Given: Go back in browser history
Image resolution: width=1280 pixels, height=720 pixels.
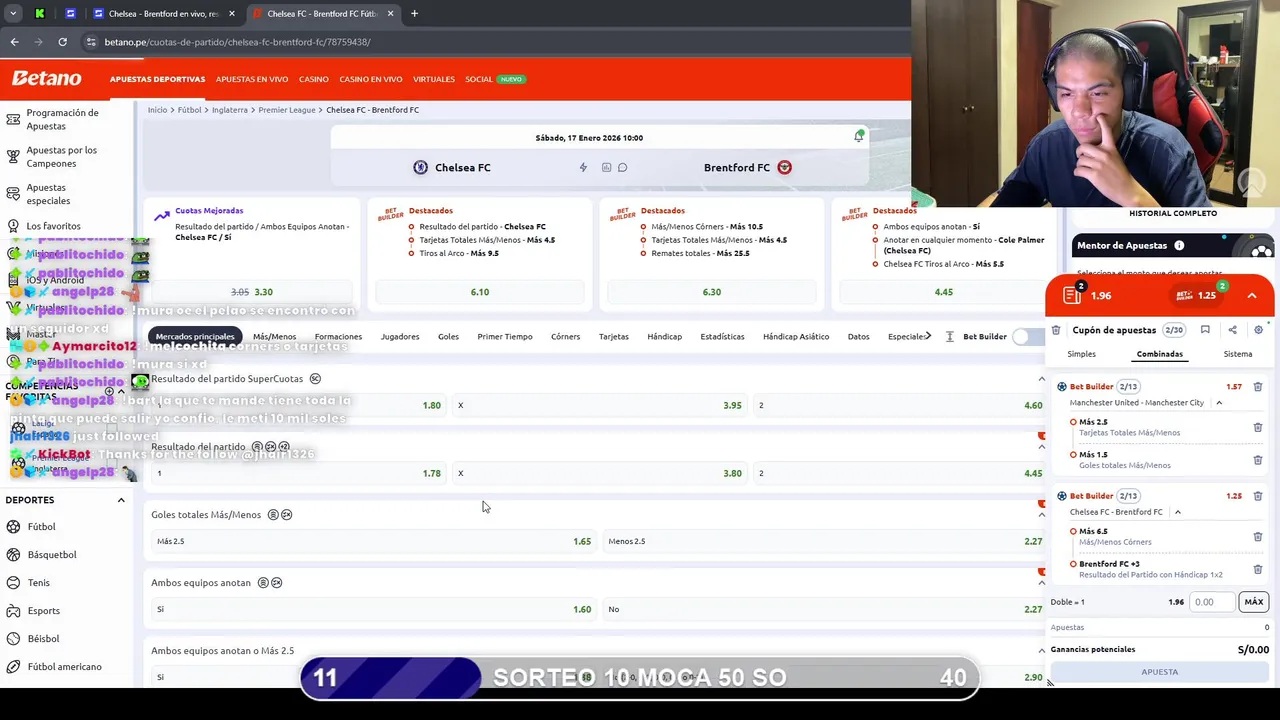Looking at the screenshot, I should 14,42.
